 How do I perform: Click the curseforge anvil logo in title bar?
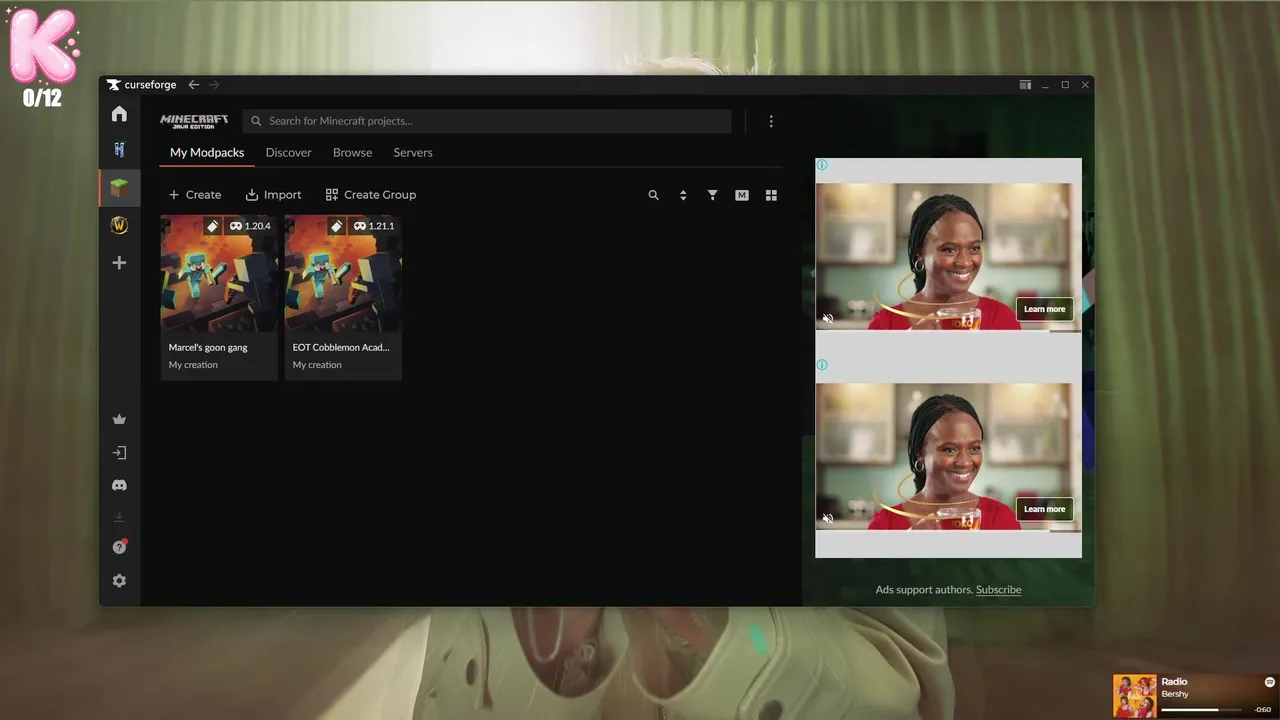[x=114, y=85]
